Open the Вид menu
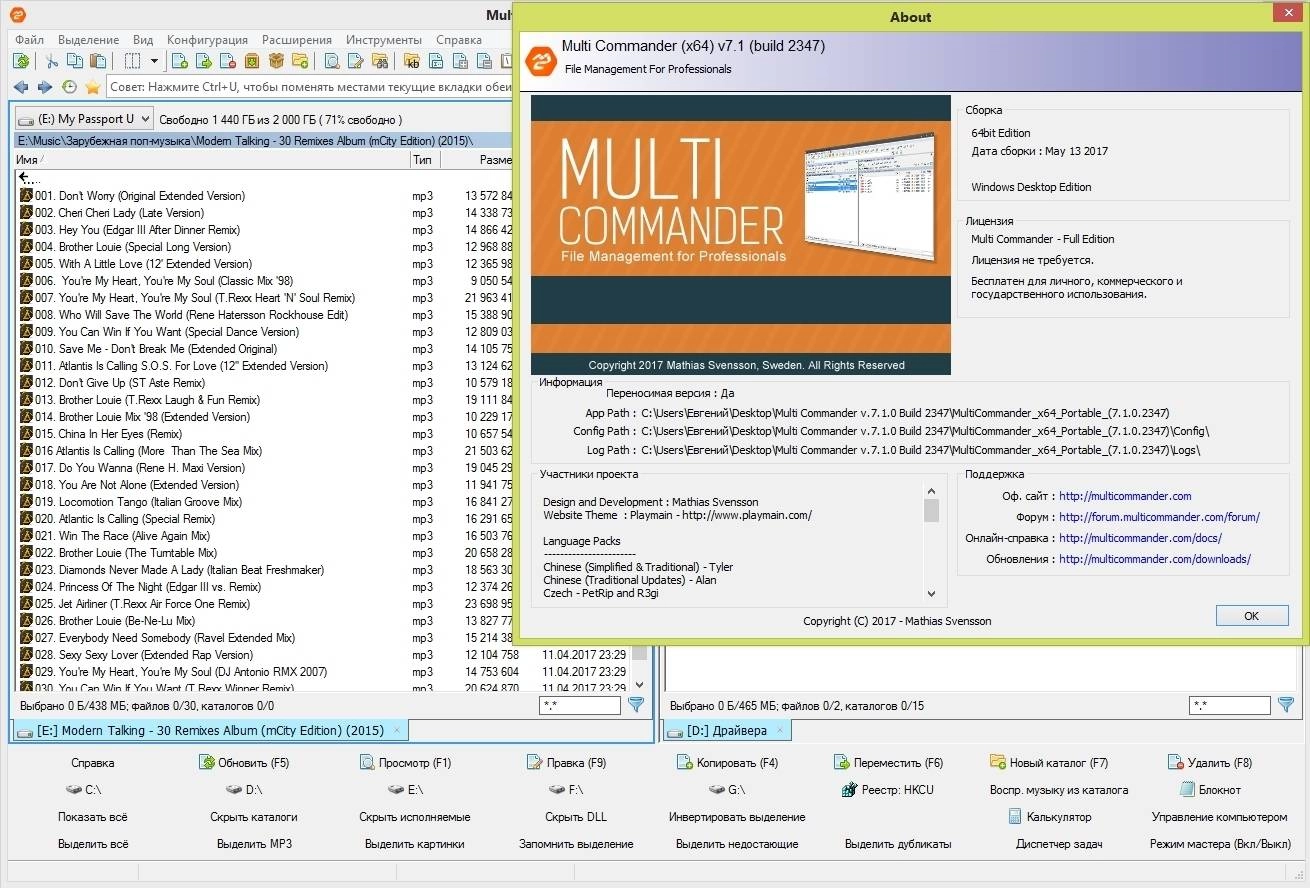The image size is (1310, 888). 143,40
